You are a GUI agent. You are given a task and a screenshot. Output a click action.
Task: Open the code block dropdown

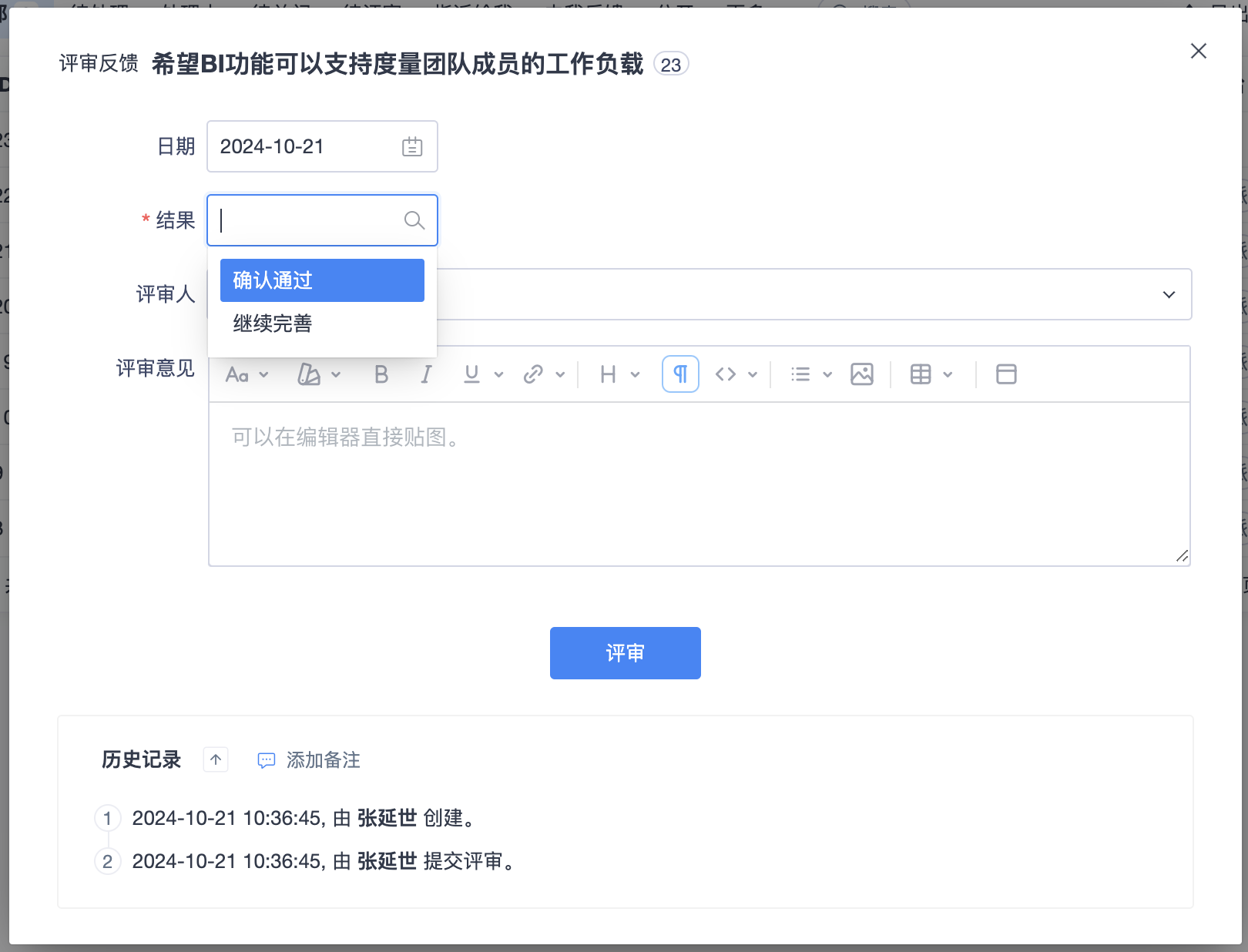[736, 374]
